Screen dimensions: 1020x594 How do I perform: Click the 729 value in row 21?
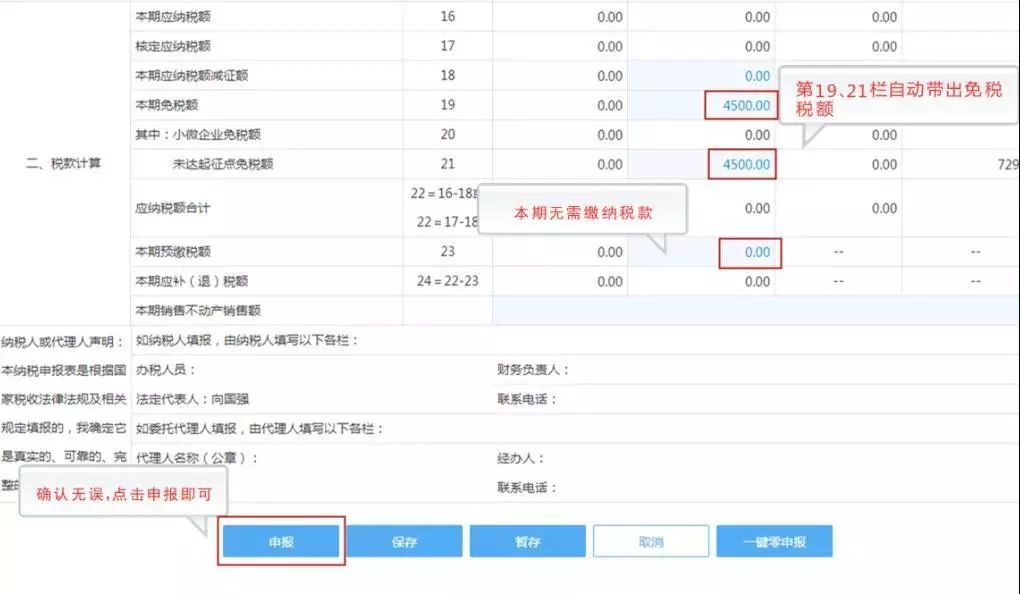1008,165
